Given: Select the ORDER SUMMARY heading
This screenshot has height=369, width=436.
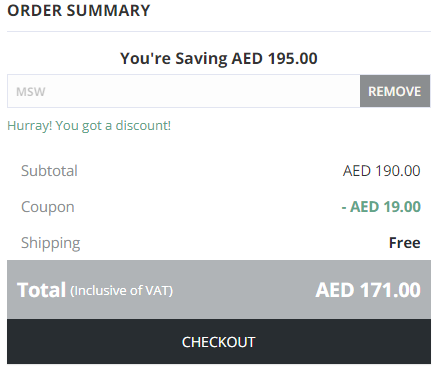Looking at the screenshot, I should (79, 11).
